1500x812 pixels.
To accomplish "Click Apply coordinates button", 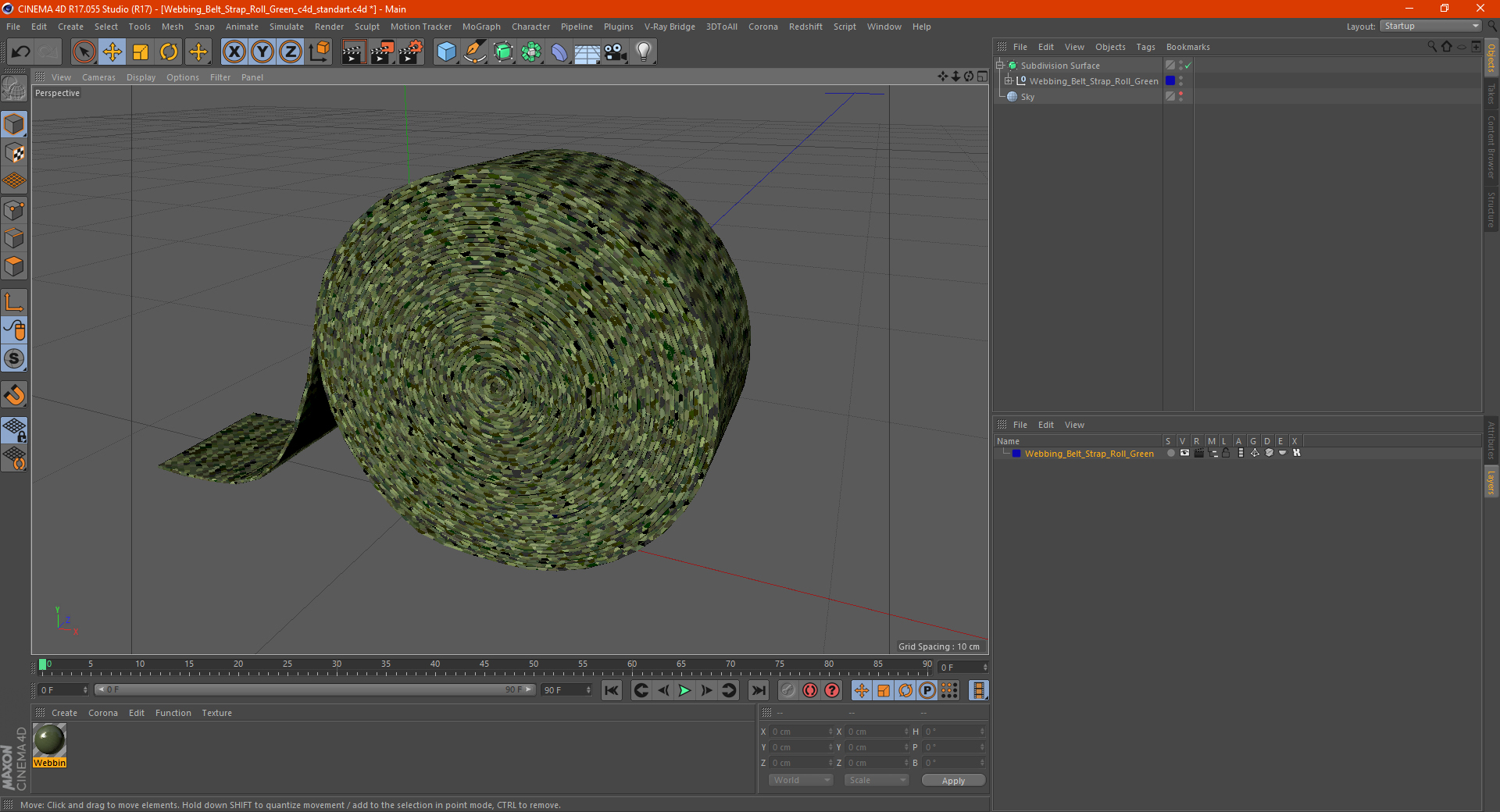I will pos(953,781).
